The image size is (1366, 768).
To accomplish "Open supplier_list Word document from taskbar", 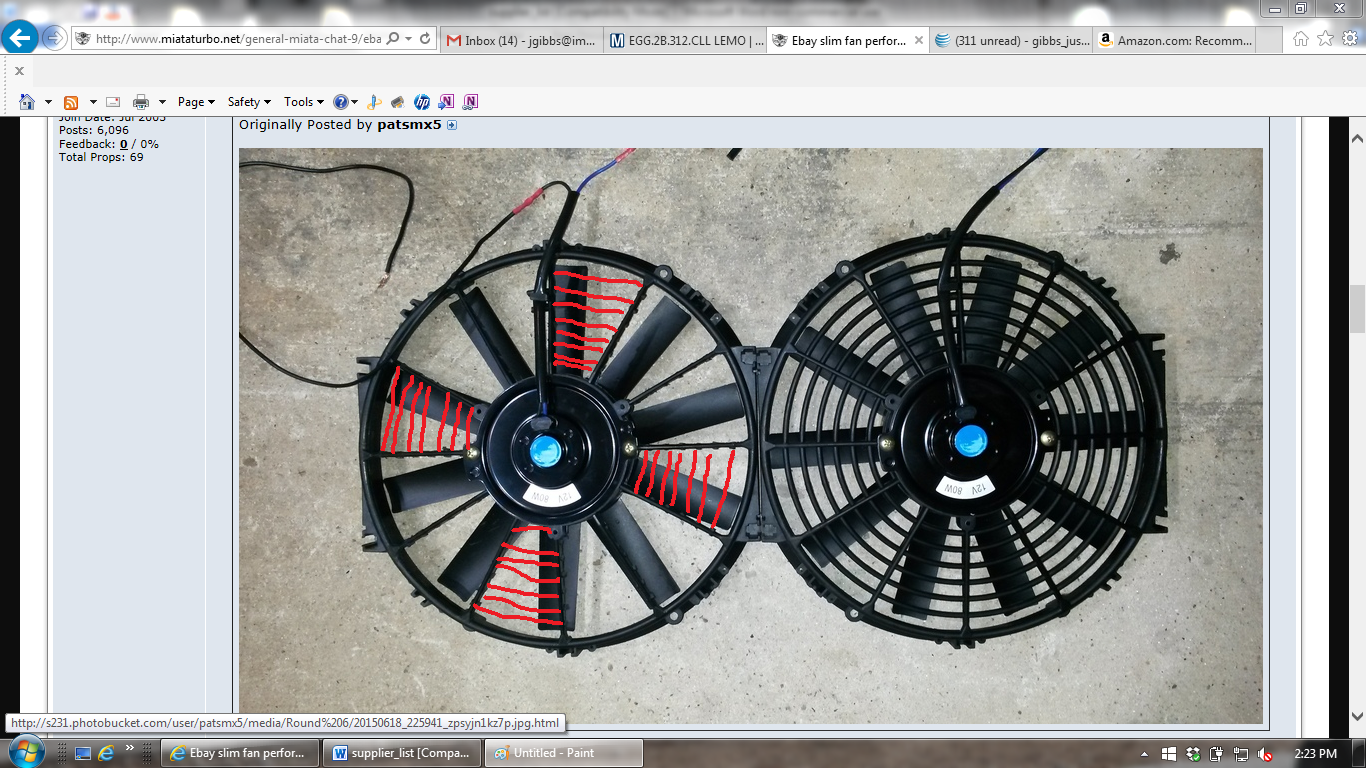I will pos(402,753).
